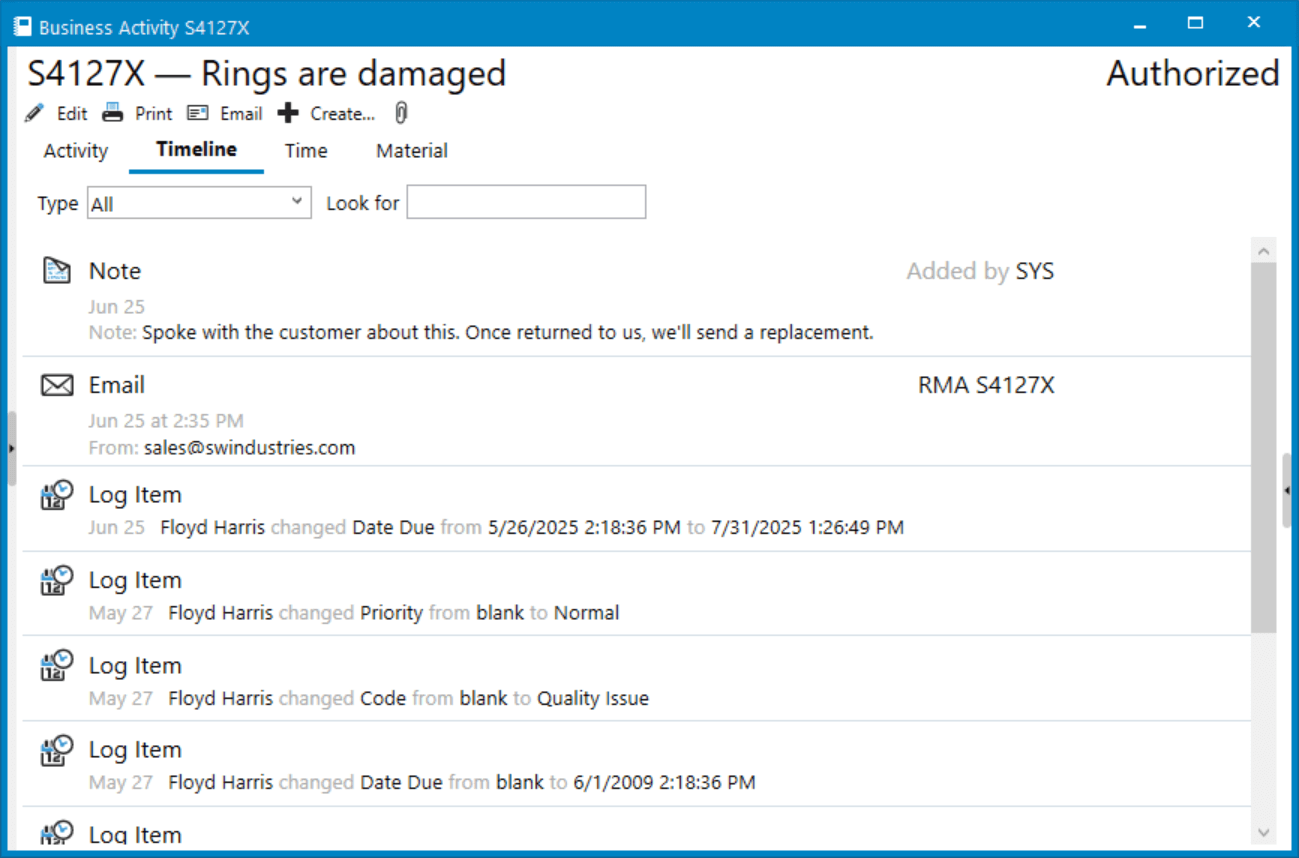Click the Priority changed to Normal text

(394, 613)
